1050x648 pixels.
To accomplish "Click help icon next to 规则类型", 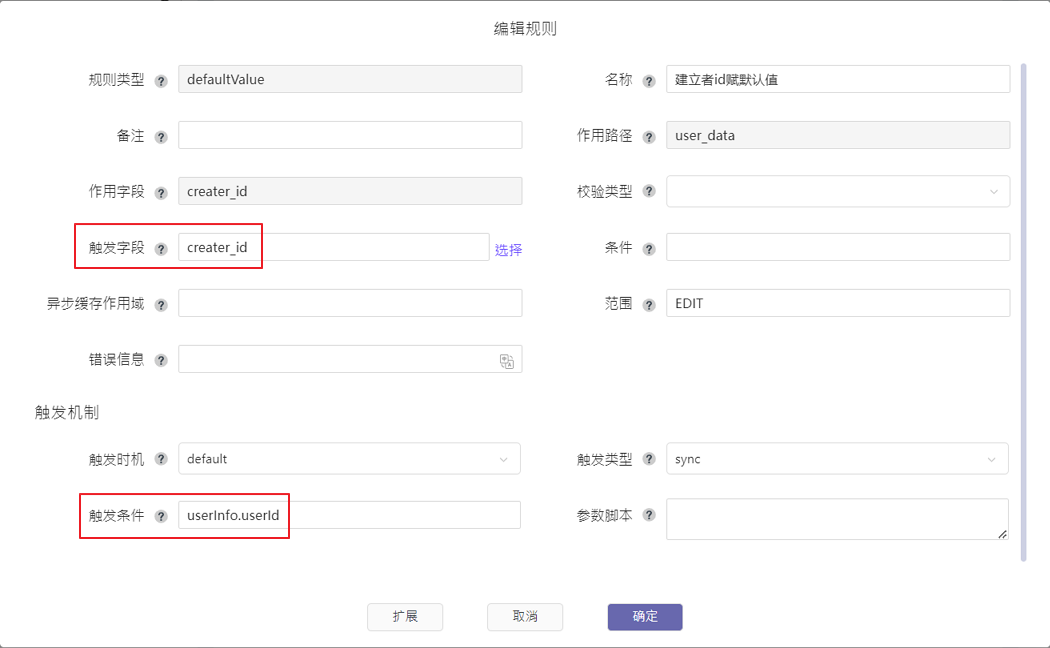I will click(x=161, y=80).
